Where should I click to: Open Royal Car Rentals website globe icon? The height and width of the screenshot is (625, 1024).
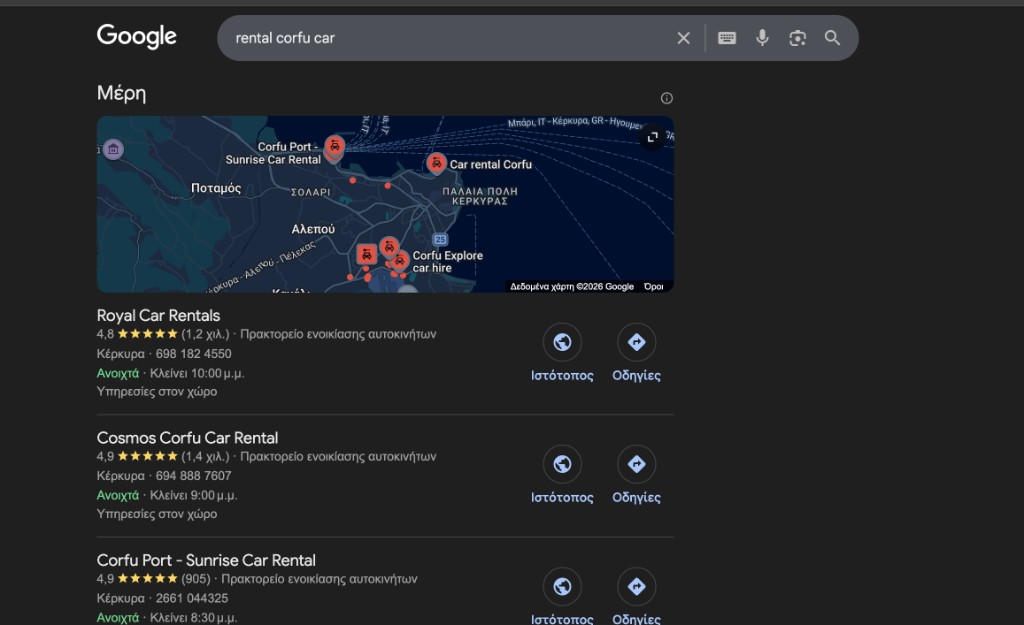[x=562, y=343]
